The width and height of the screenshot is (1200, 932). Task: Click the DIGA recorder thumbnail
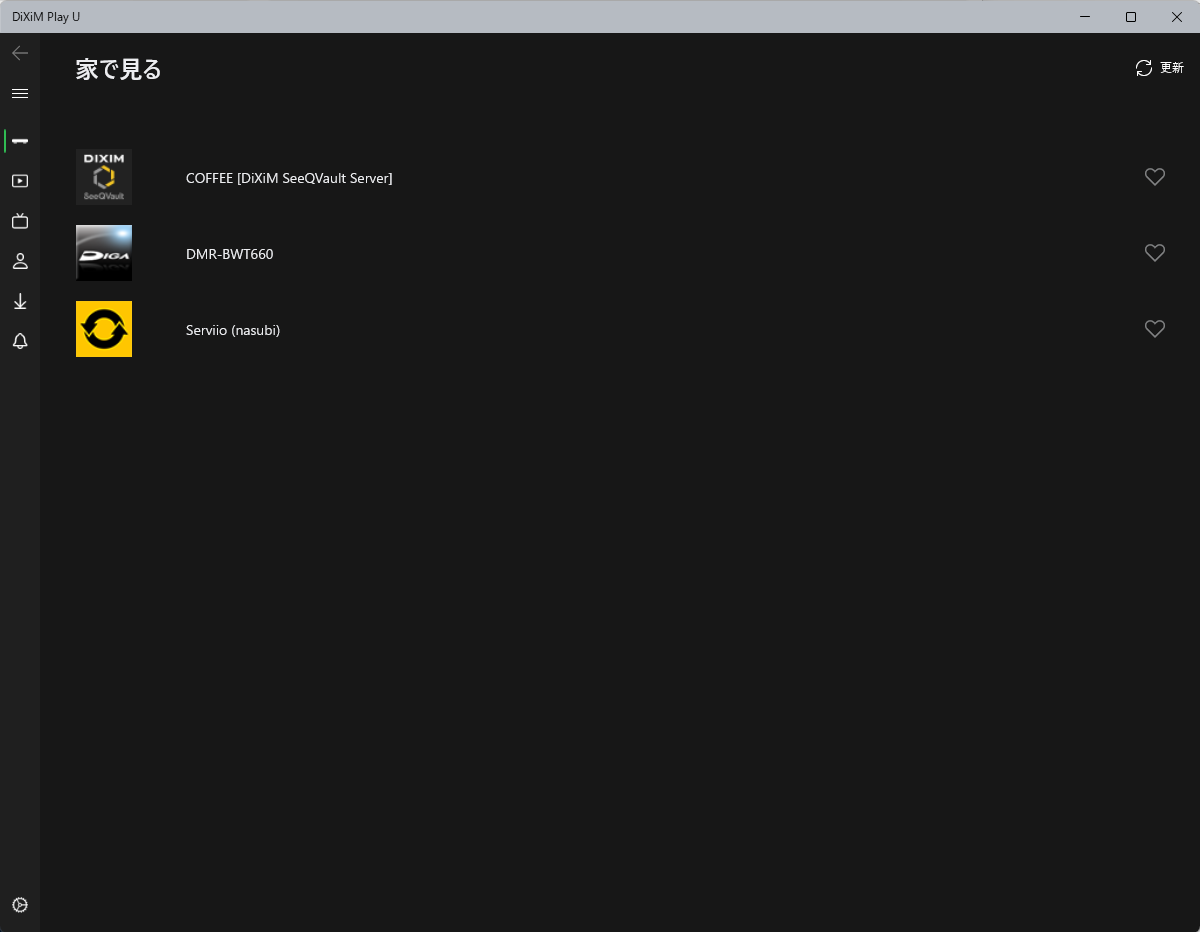click(x=104, y=253)
